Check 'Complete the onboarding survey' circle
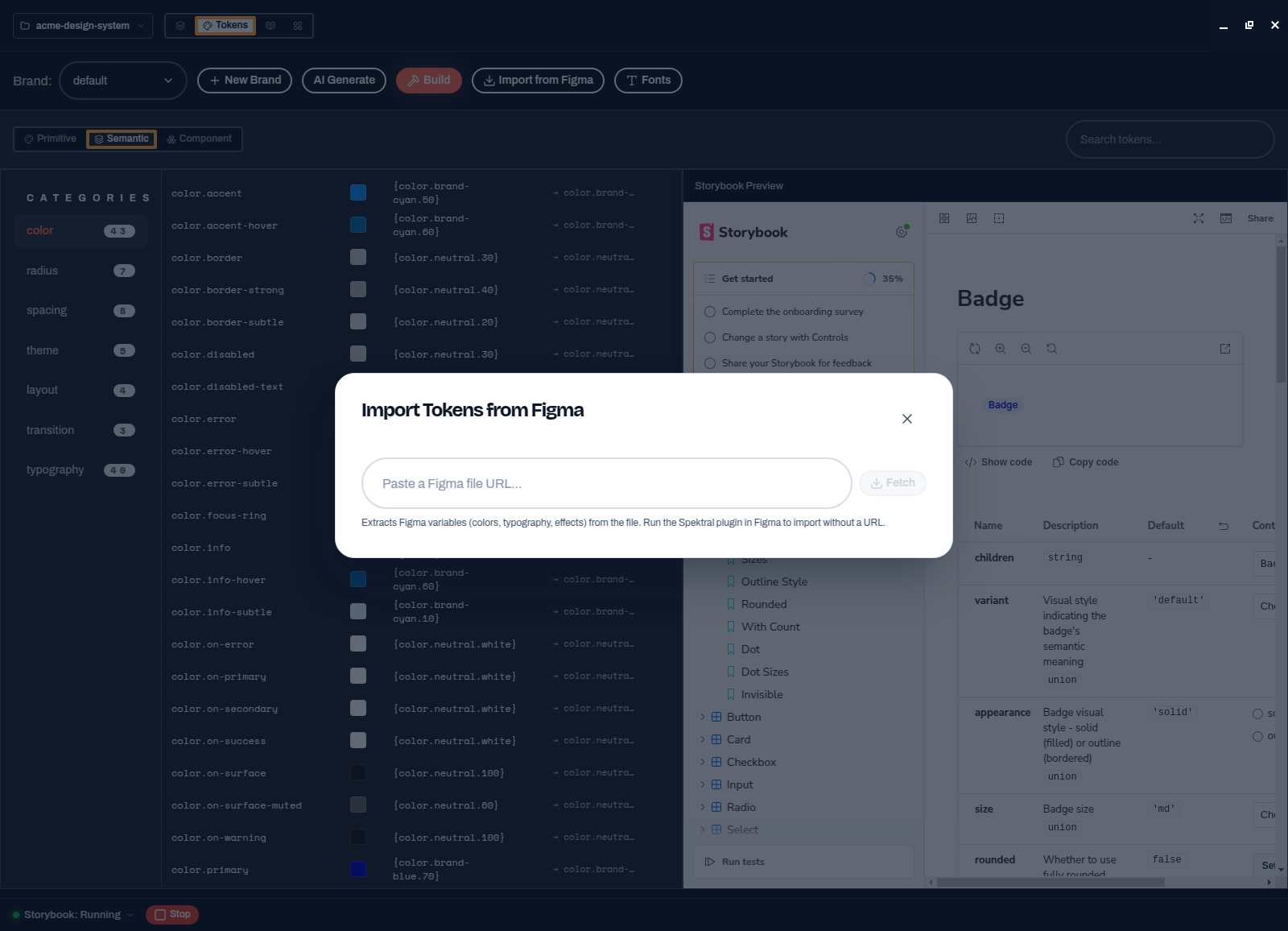The height and width of the screenshot is (931, 1288). click(x=710, y=312)
